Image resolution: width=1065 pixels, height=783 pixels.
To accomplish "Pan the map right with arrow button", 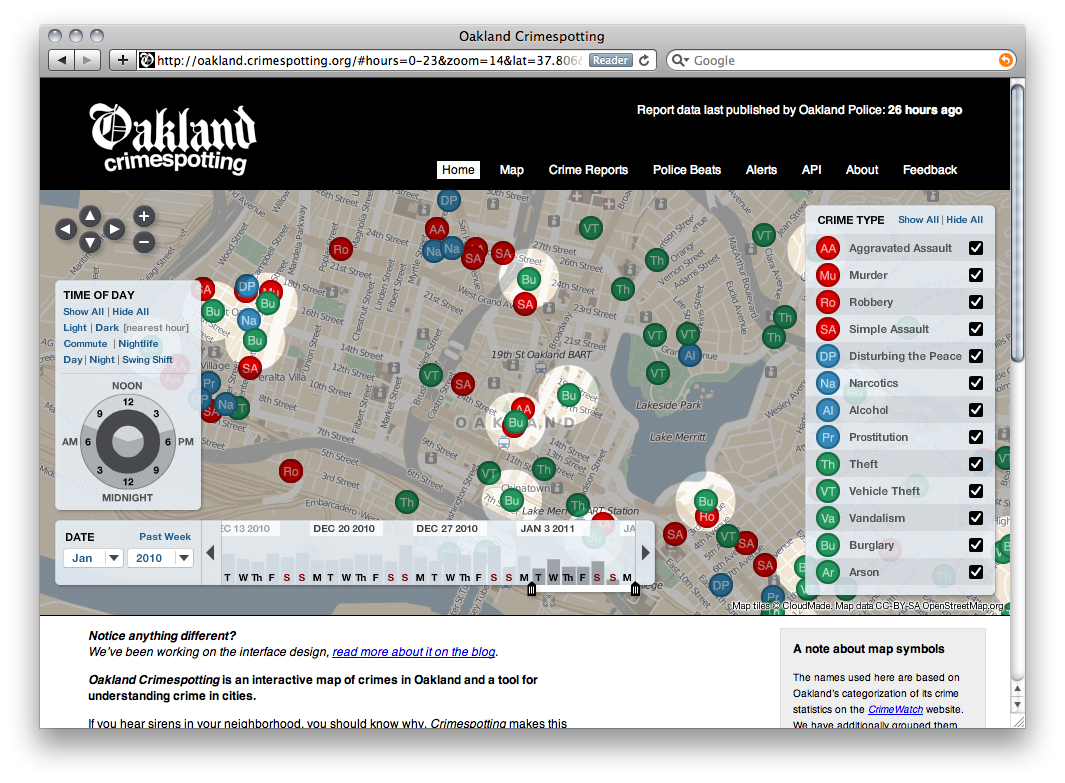I will point(115,230).
